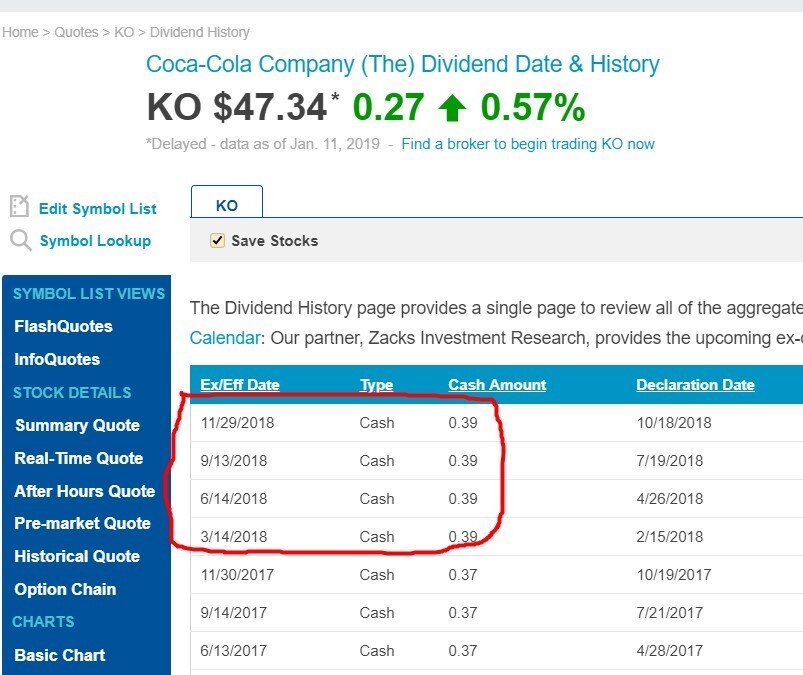Select the 11/29/2018 ex-date cell
803x675 pixels.
(237, 423)
